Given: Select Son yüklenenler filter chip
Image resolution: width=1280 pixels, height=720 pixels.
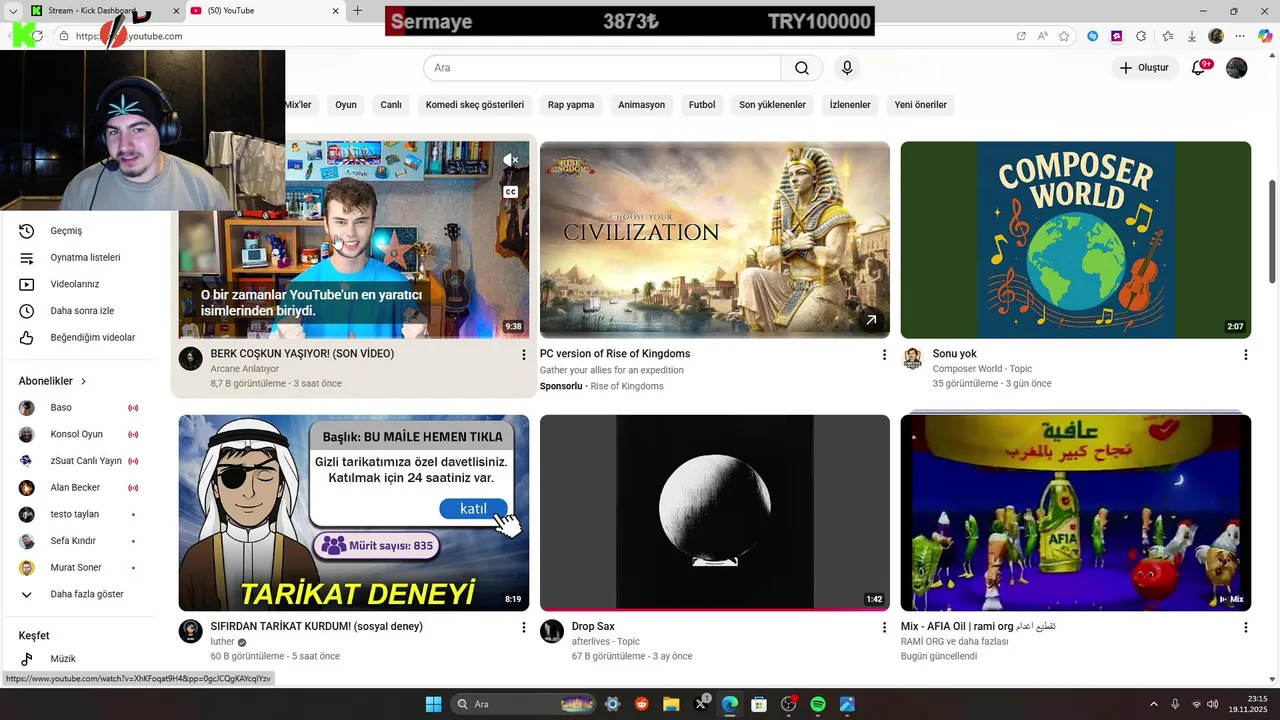Looking at the screenshot, I should point(772,105).
